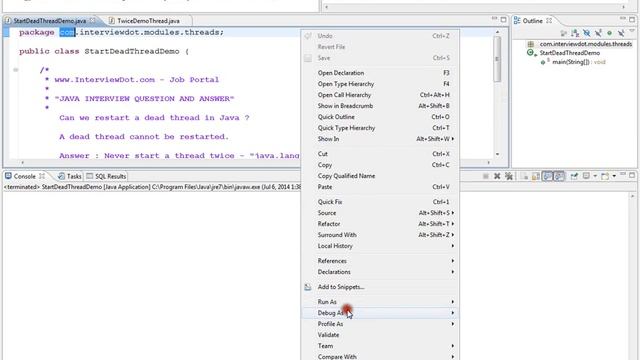Maximize the Console view panel

[632, 175]
